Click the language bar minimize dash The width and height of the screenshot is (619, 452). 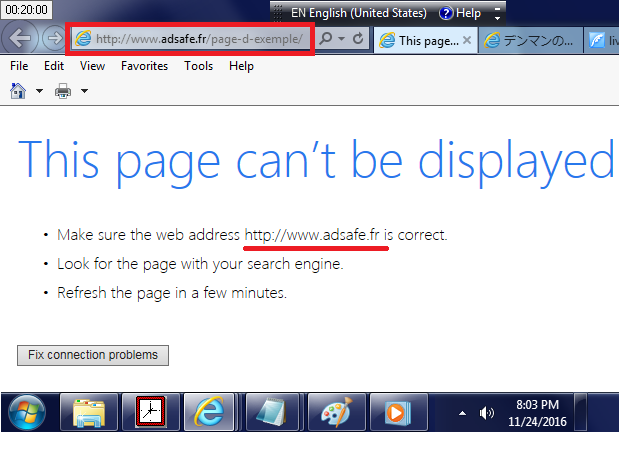(497, 8)
